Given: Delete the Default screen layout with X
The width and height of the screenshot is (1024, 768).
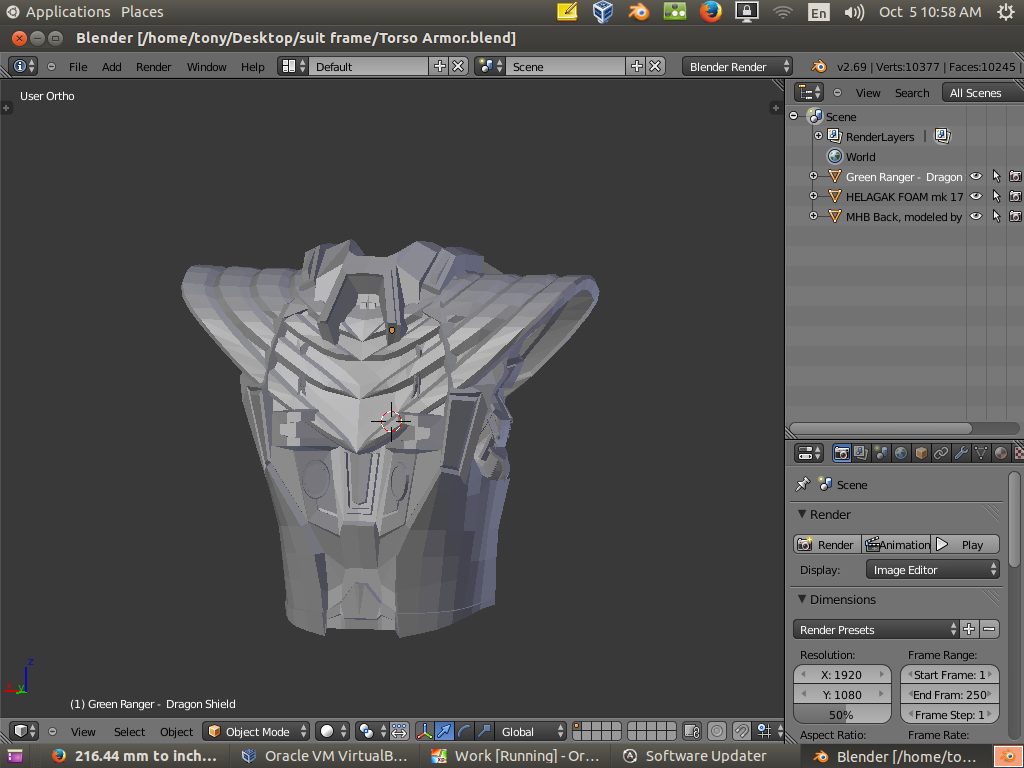Looking at the screenshot, I should [458, 67].
